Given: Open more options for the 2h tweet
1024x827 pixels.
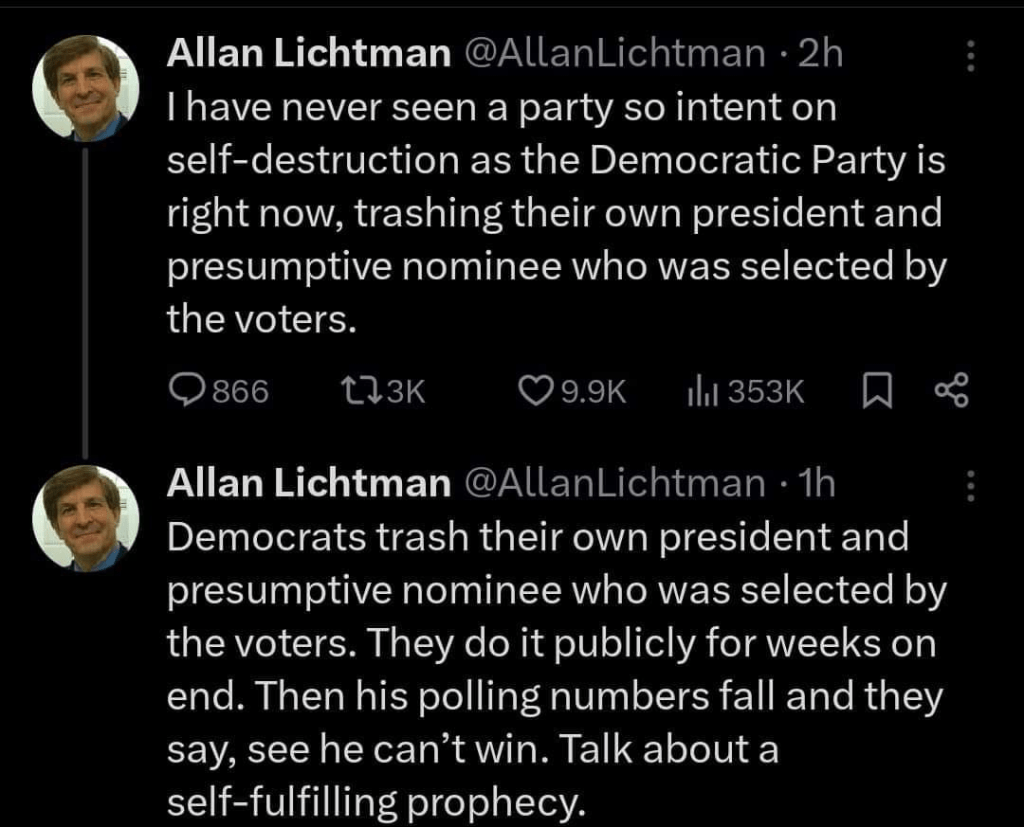Looking at the screenshot, I should (x=968, y=56).
